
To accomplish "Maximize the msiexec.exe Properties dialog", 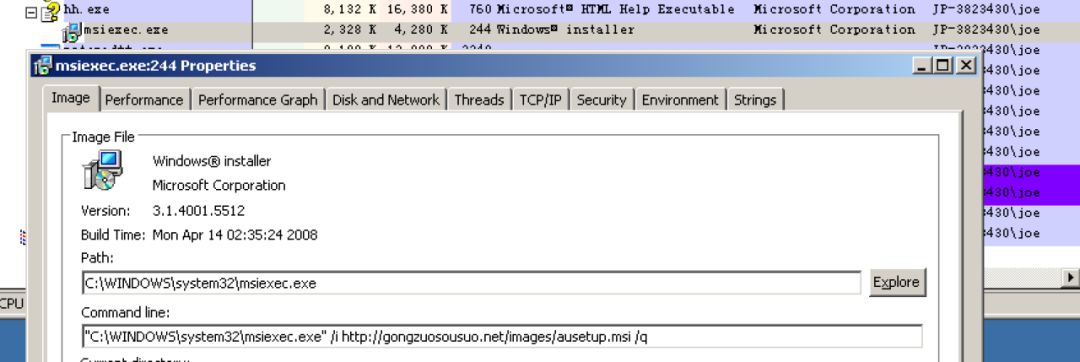I will click(x=943, y=65).
